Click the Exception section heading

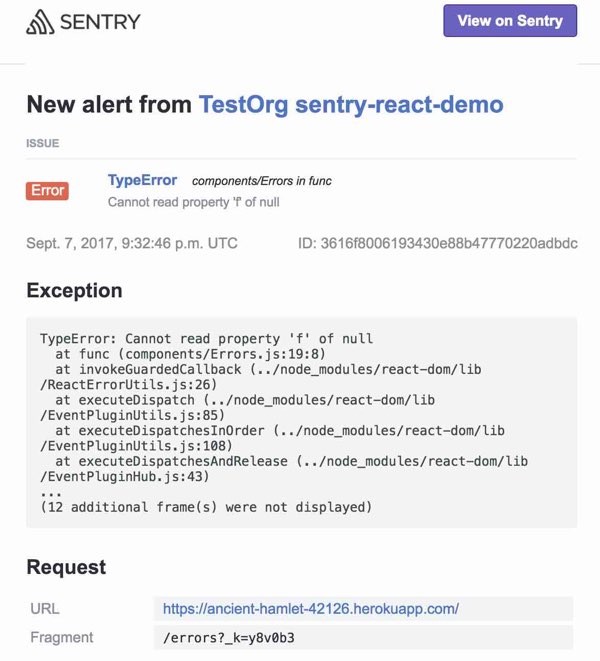pos(75,290)
